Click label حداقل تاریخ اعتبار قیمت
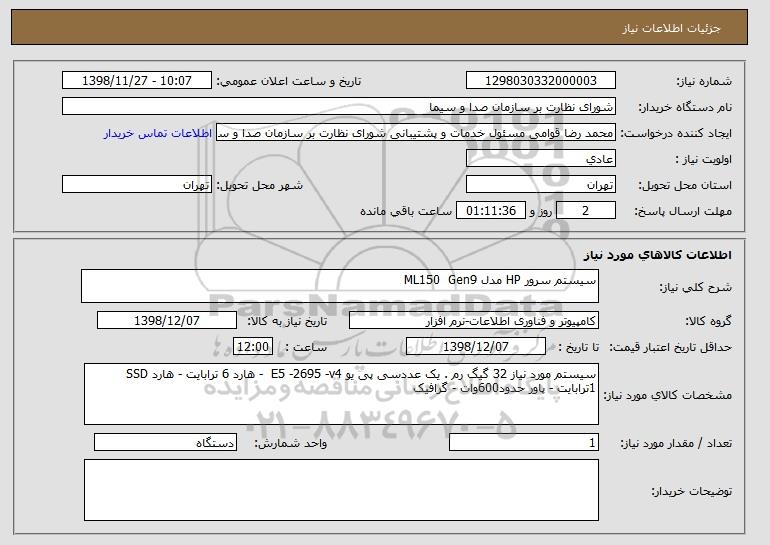The image size is (770, 545). point(671,348)
